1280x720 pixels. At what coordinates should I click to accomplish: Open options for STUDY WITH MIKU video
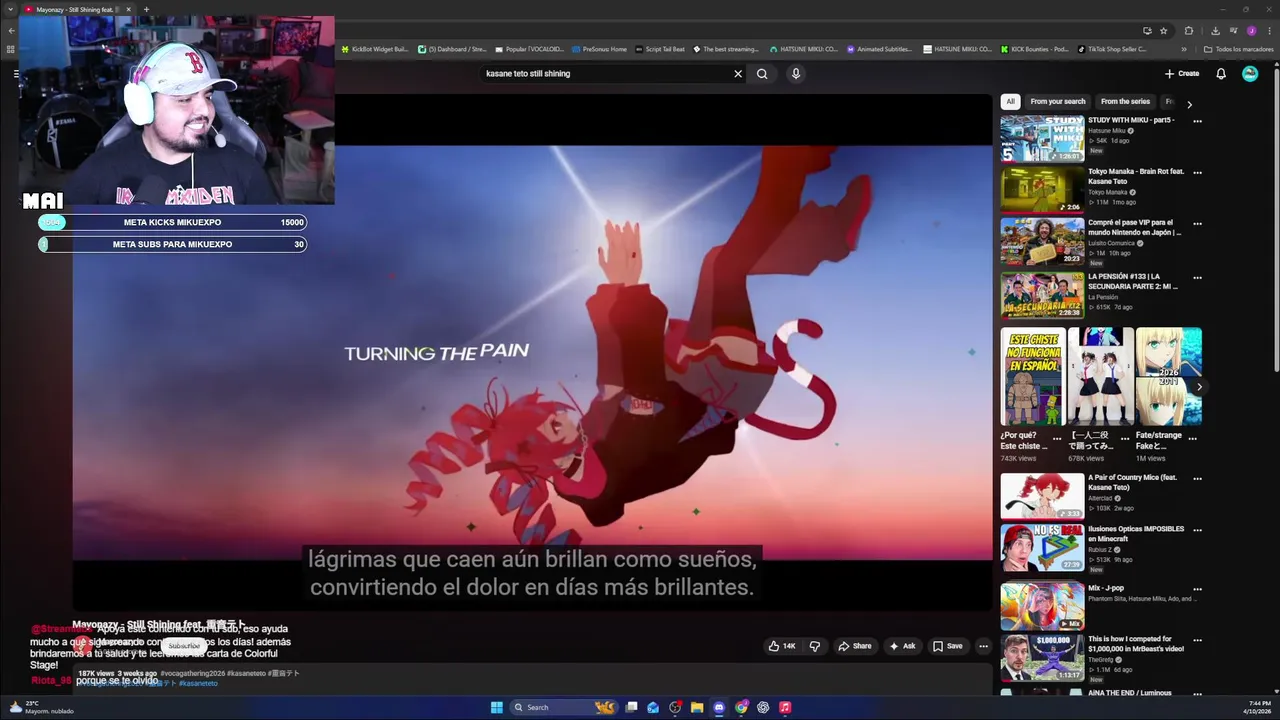pos(1197,121)
